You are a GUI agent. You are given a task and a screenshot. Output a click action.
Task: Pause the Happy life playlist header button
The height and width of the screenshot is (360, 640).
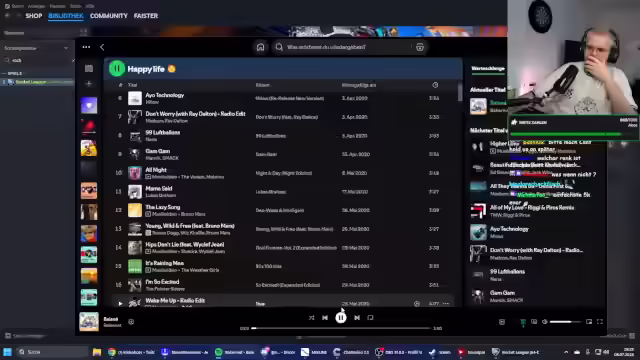(x=117, y=69)
